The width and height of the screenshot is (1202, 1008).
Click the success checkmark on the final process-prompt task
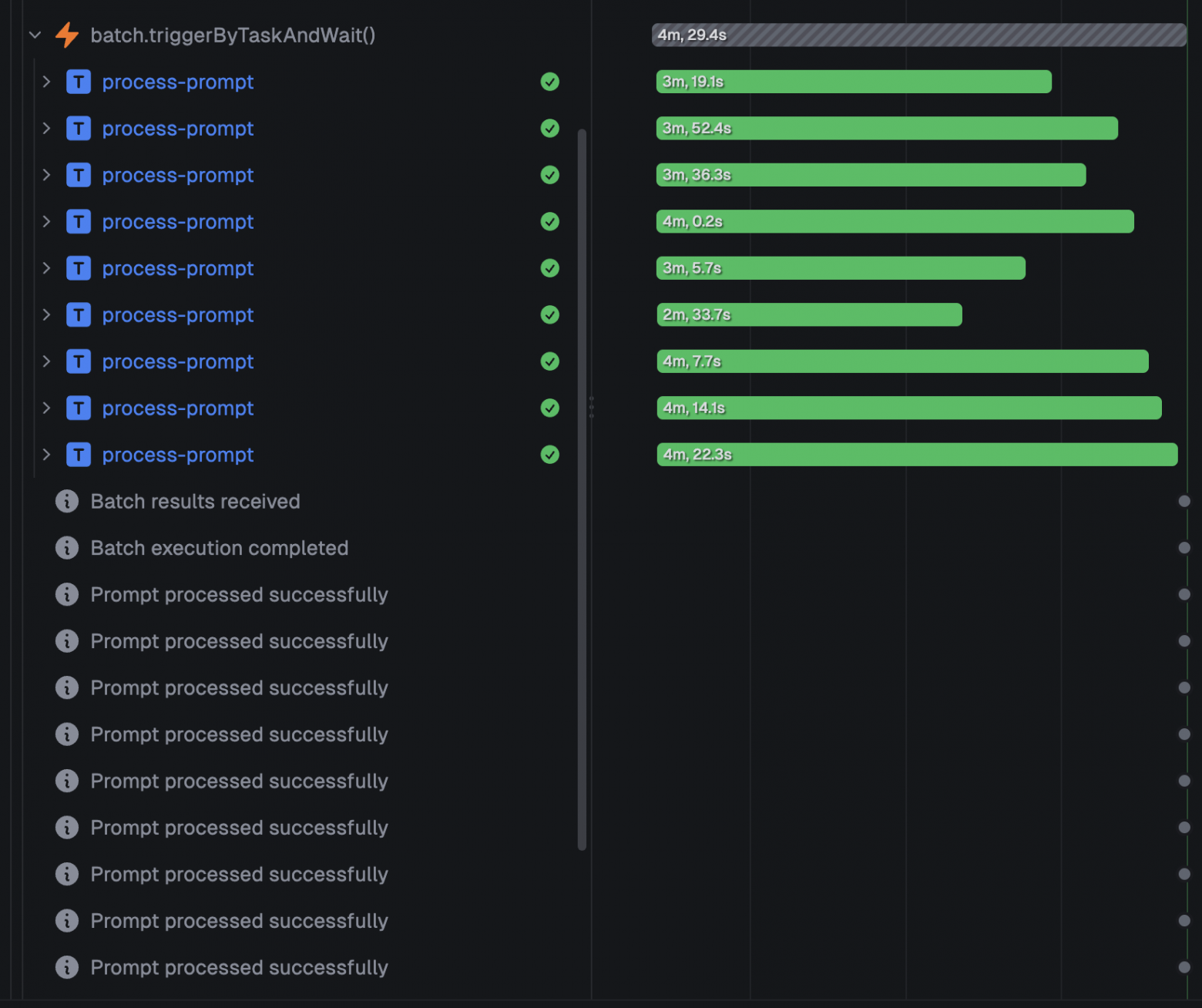pyautogui.click(x=549, y=455)
